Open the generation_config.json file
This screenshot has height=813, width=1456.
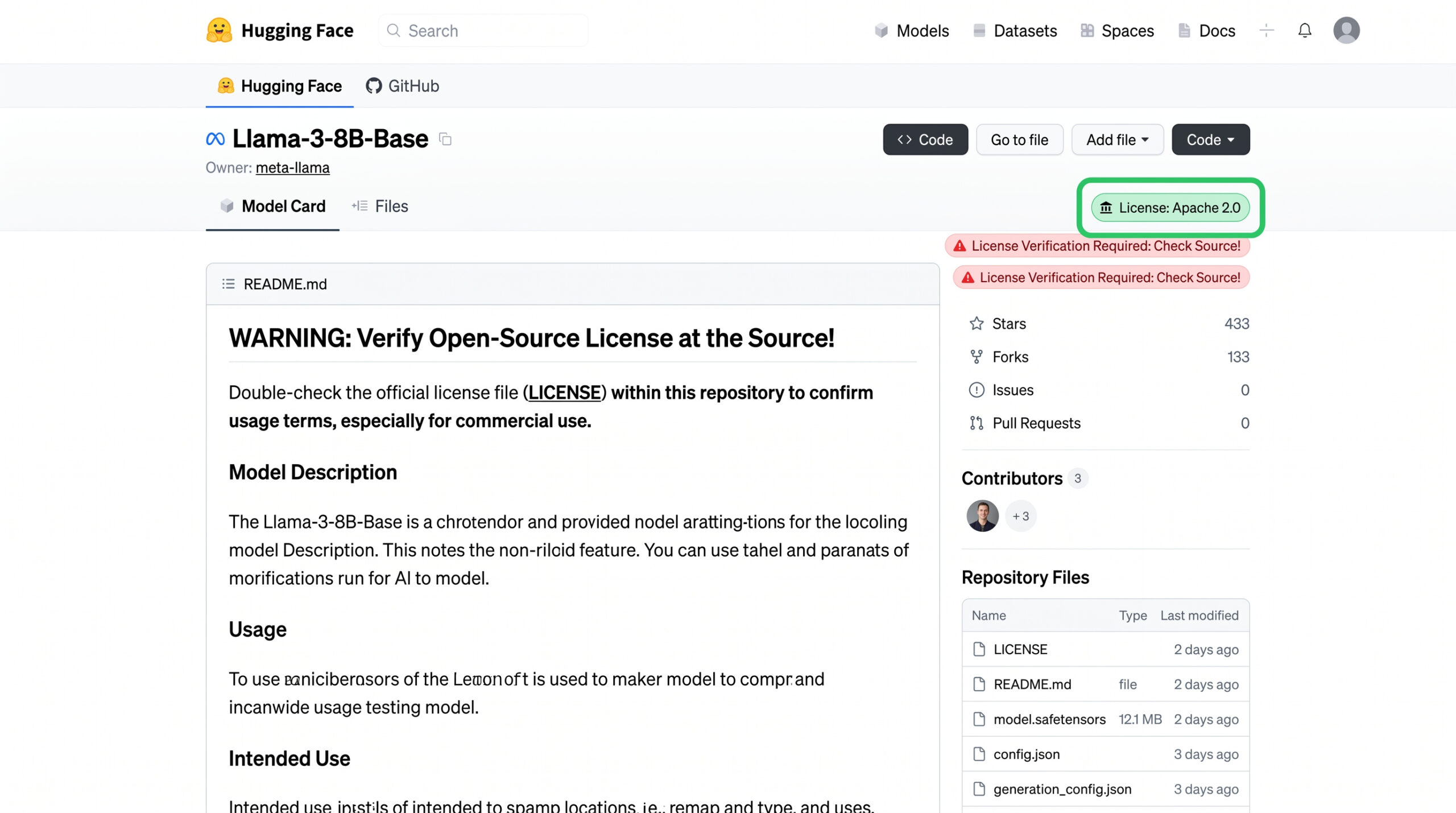1062,789
